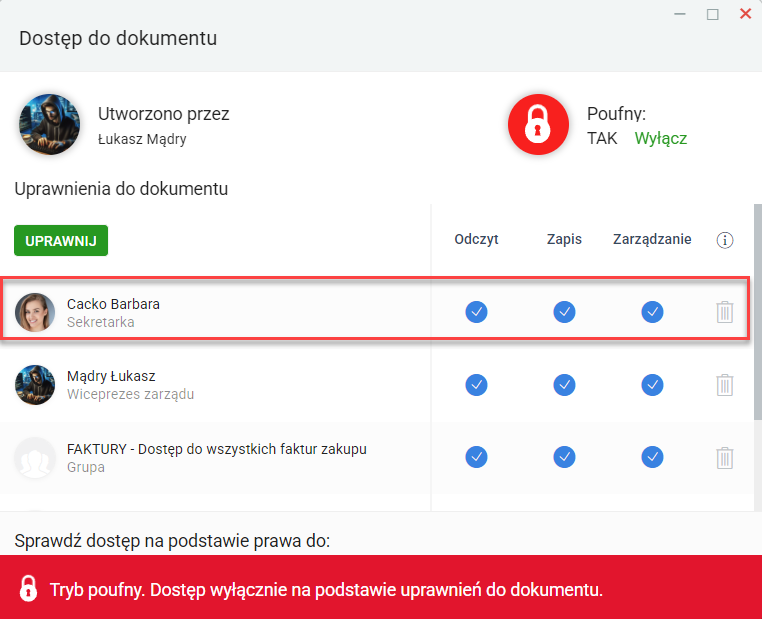Viewport: 762px width, 619px height.
Task: Select FAKTURY - Dostęp do wszystkich faktur zakupu
Action: (217, 449)
